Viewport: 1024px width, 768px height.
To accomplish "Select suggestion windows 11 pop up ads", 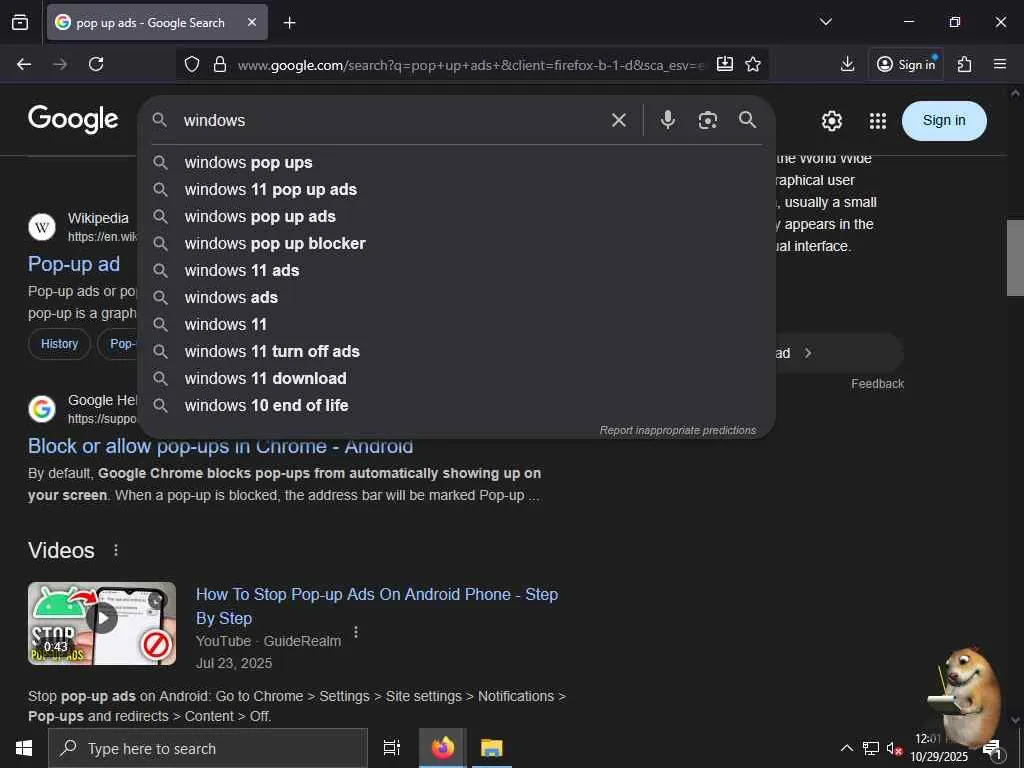I will 456,189.
